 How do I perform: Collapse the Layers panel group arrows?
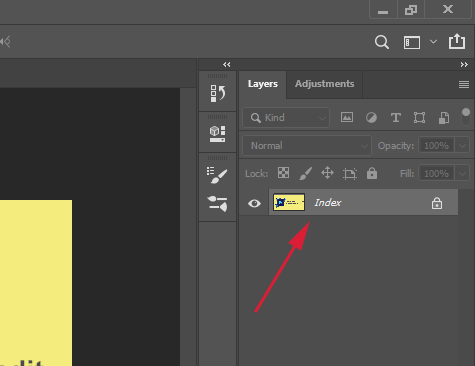(x=464, y=64)
